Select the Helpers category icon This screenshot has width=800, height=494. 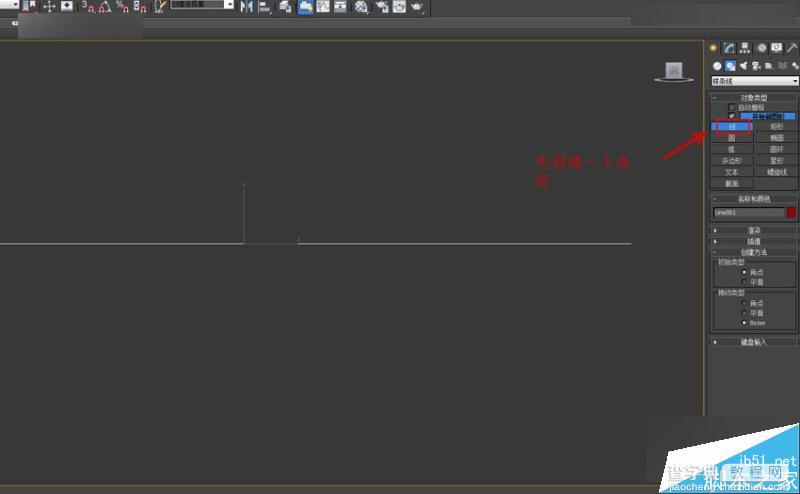(769, 66)
